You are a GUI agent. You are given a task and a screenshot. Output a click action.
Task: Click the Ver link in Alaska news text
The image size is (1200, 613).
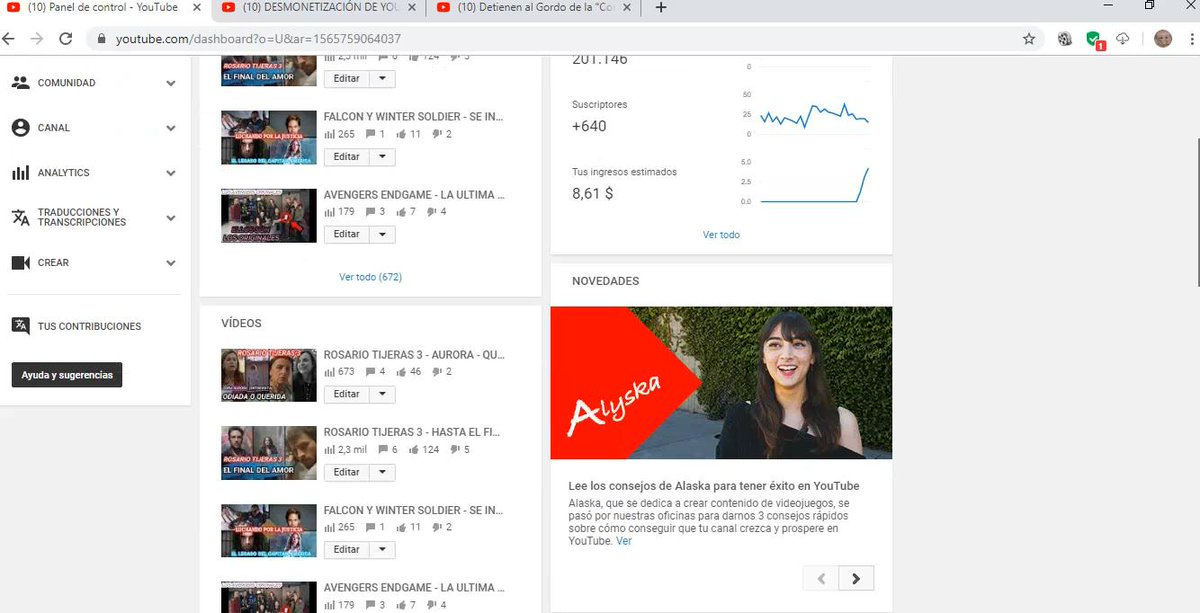(x=624, y=541)
